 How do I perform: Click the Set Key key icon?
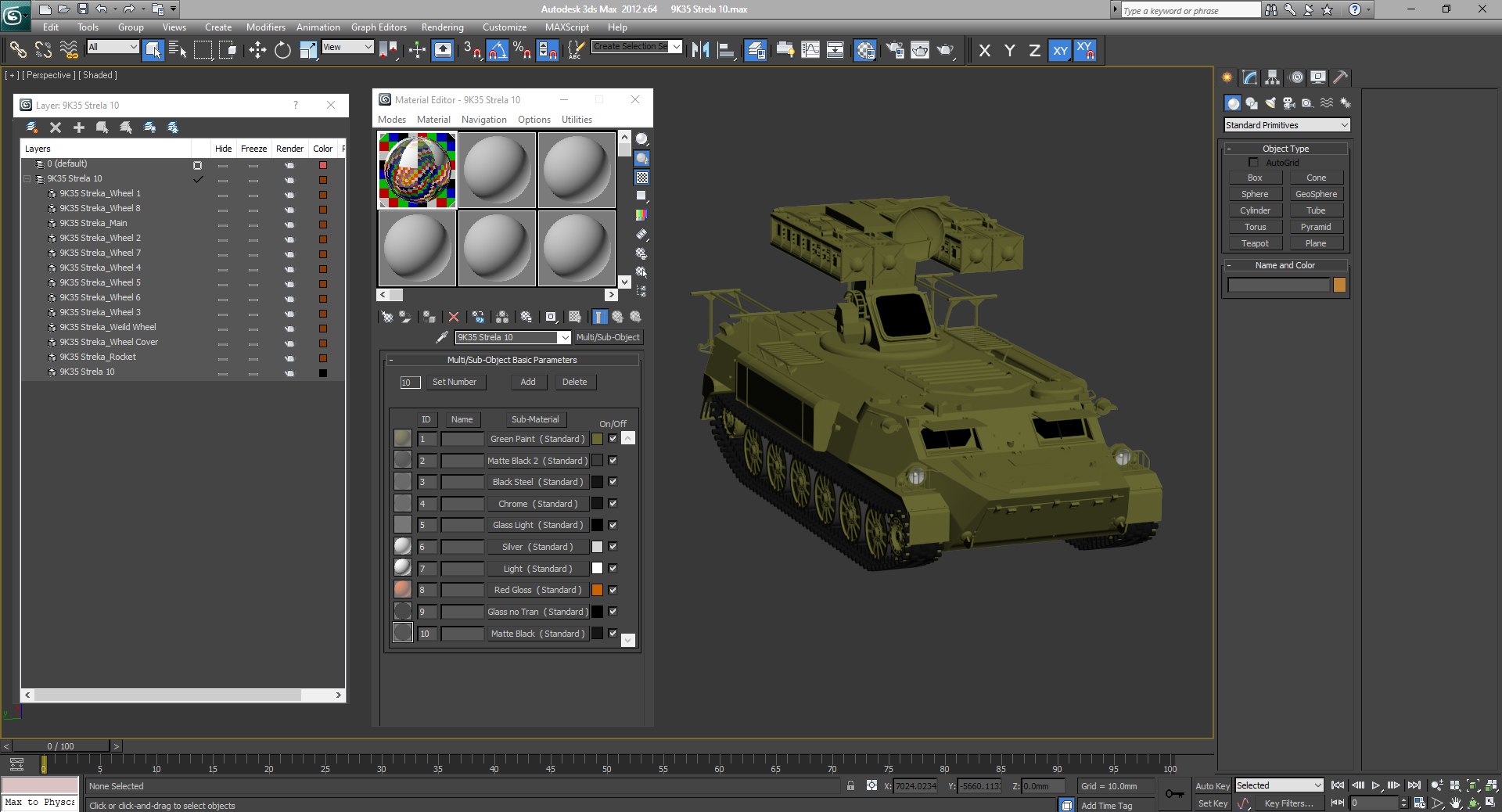(x=1174, y=794)
